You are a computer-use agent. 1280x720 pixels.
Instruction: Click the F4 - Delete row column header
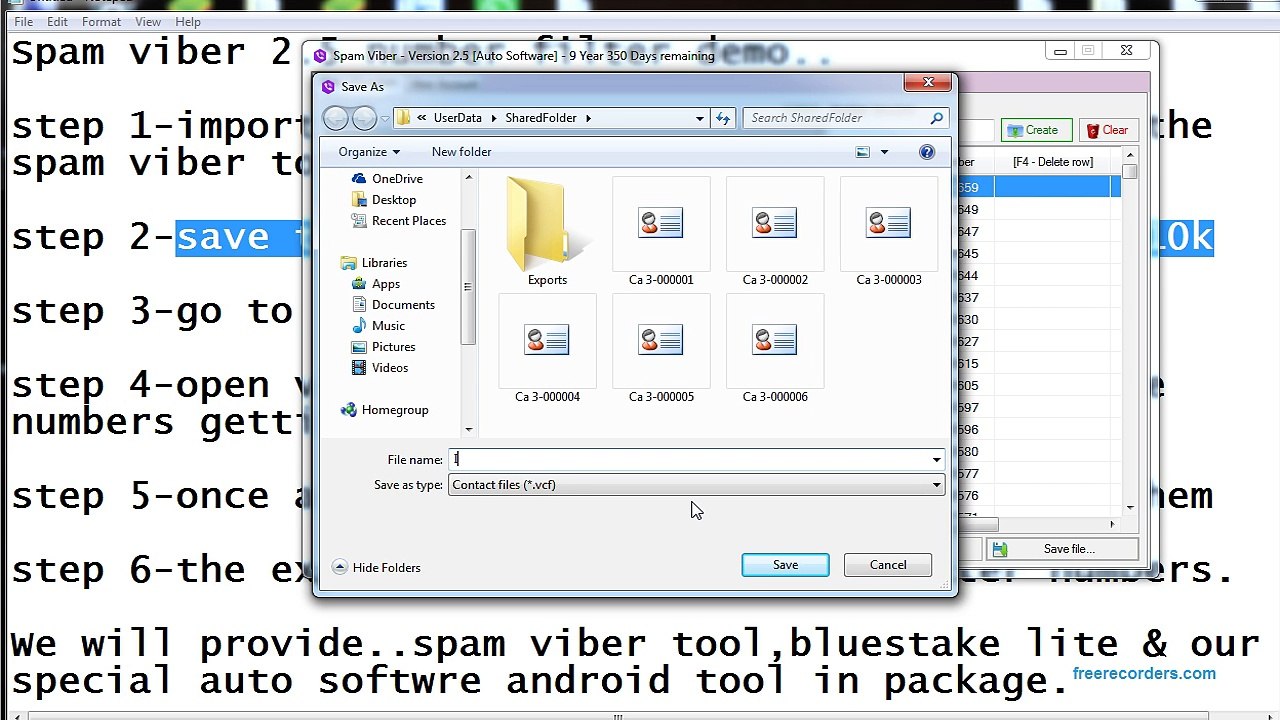click(x=1053, y=162)
